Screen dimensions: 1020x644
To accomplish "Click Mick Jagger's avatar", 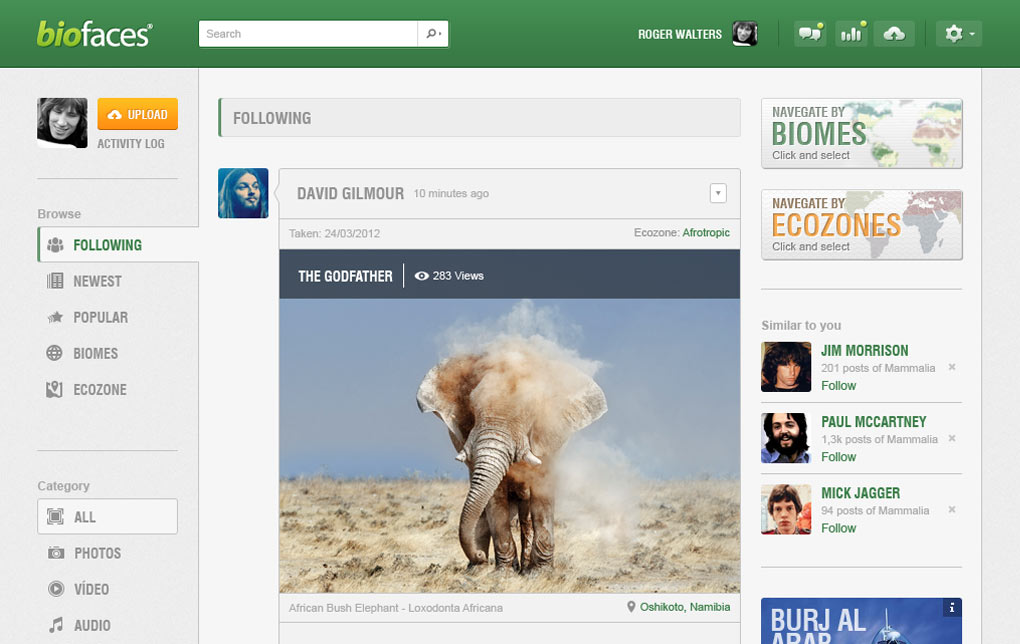I will click(786, 509).
